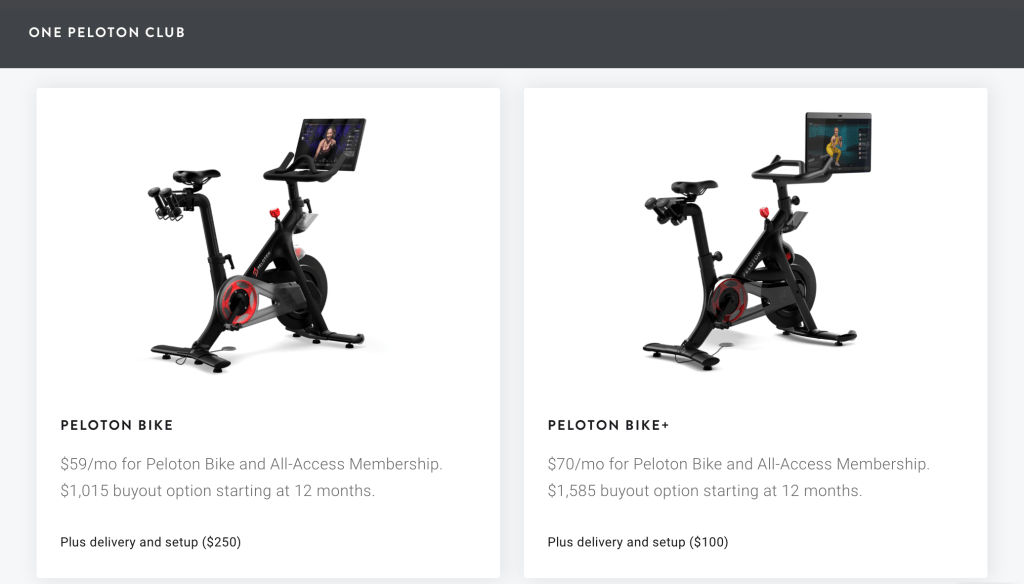Click the $1,015 buyout option line
The height and width of the screenshot is (584, 1024).
coord(217,491)
